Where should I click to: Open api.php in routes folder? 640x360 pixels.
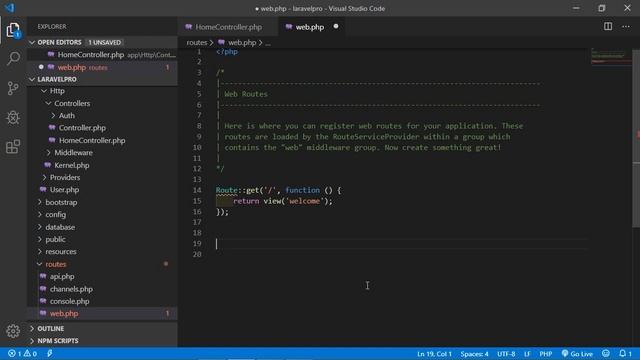pyautogui.click(x=62, y=276)
